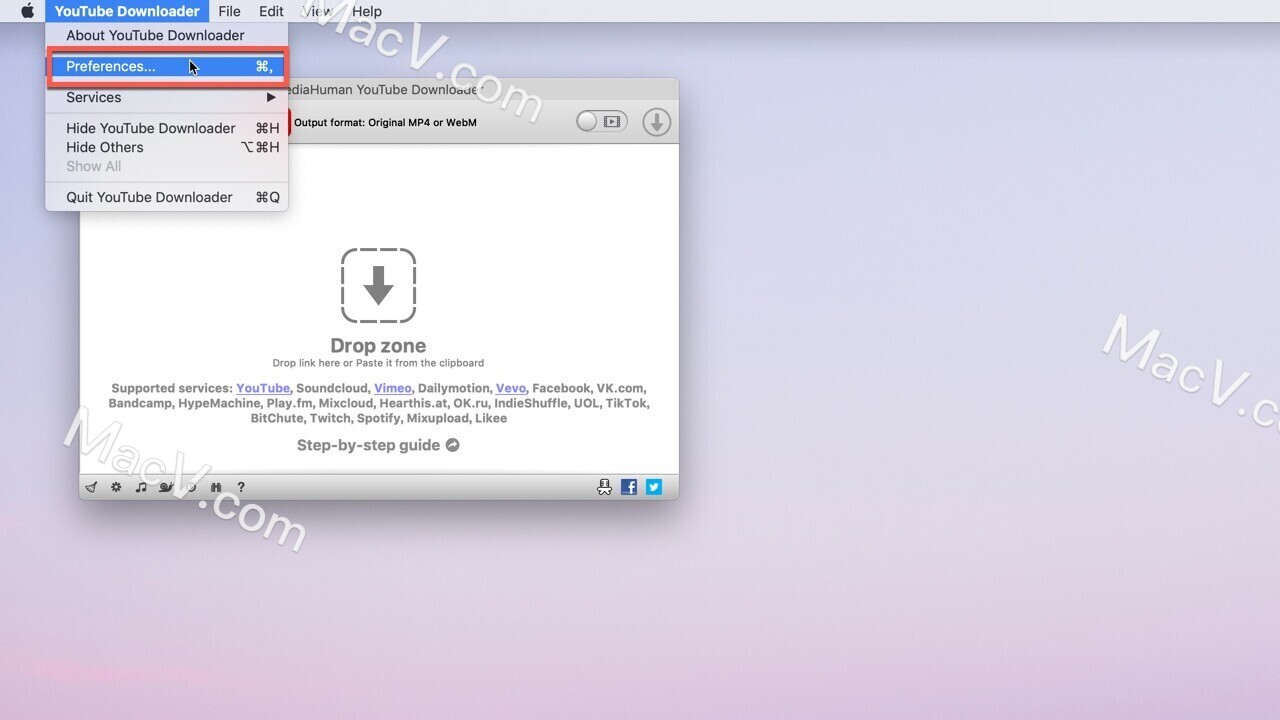Open the File menu

point(229,11)
